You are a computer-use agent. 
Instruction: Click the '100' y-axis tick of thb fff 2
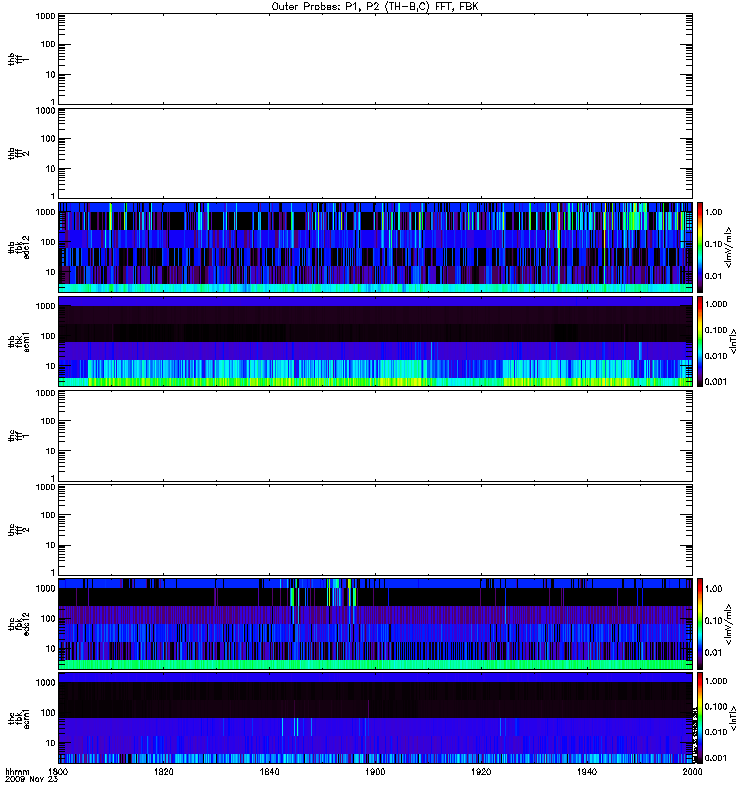tap(48, 138)
